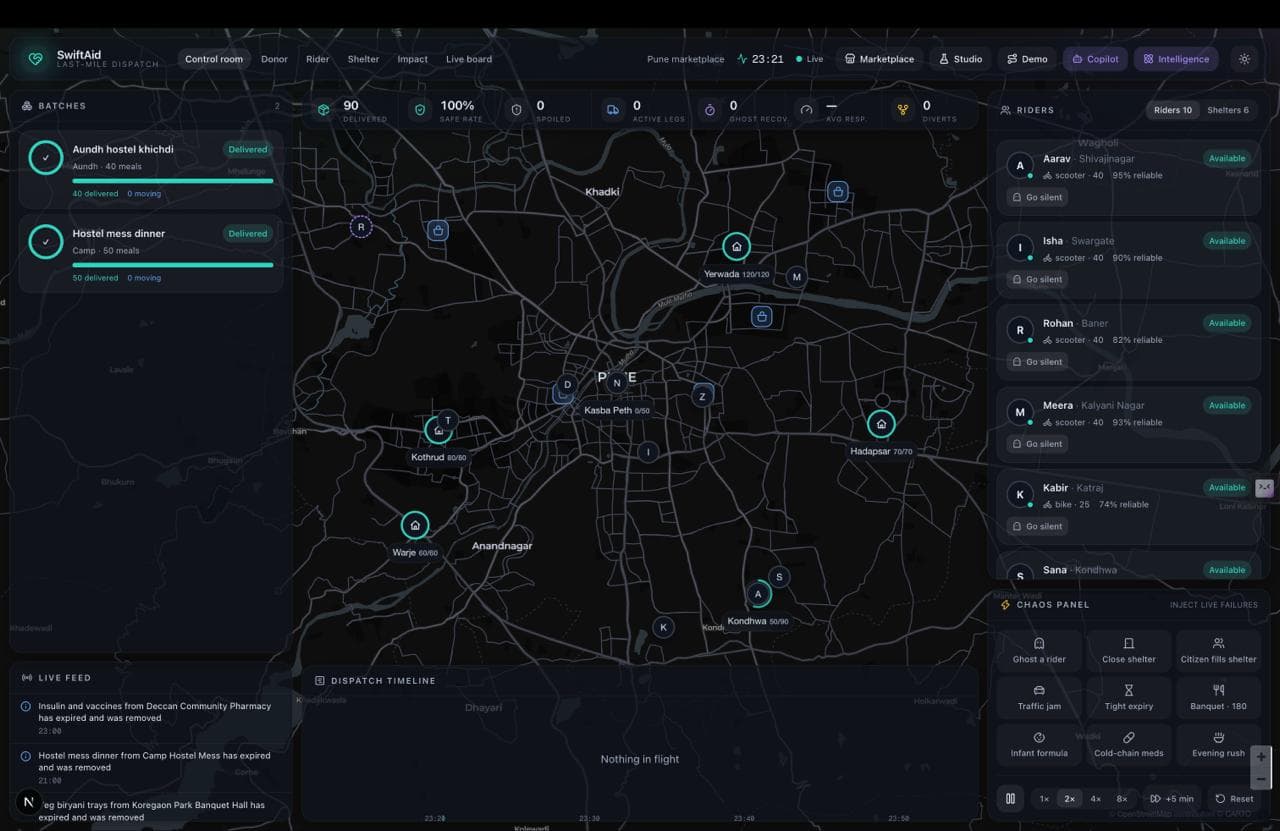Screen dimensions: 1280x831
Task: Click the Aundh hostel khichdi checkmark circle
Action: pyautogui.click(x=45, y=157)
